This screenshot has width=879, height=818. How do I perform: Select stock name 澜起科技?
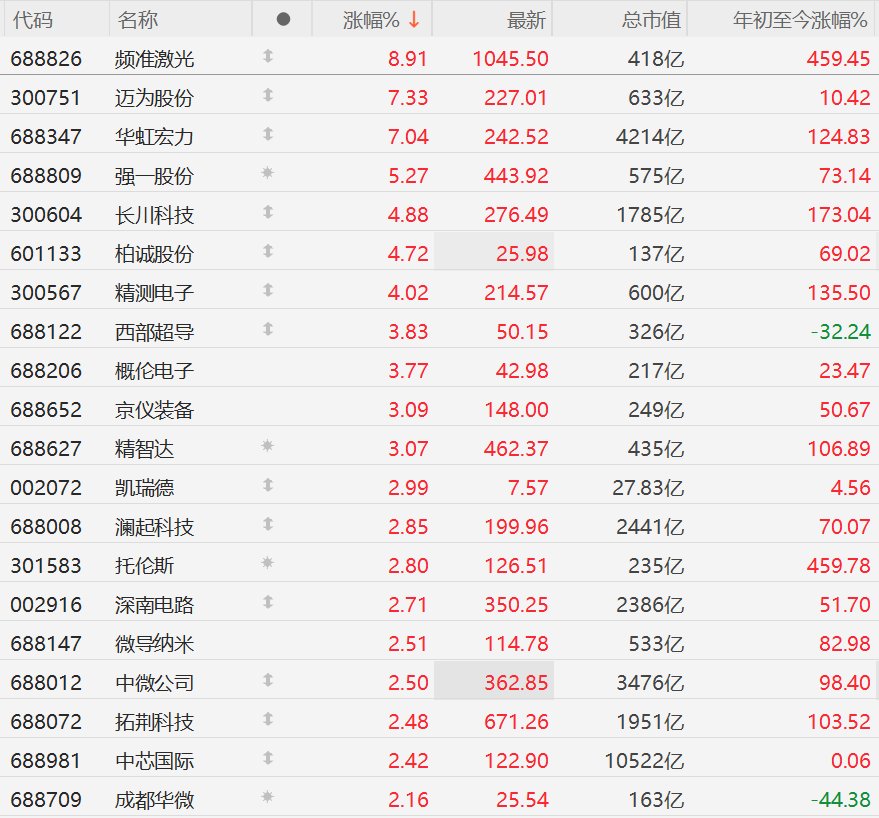pos(155,527)
